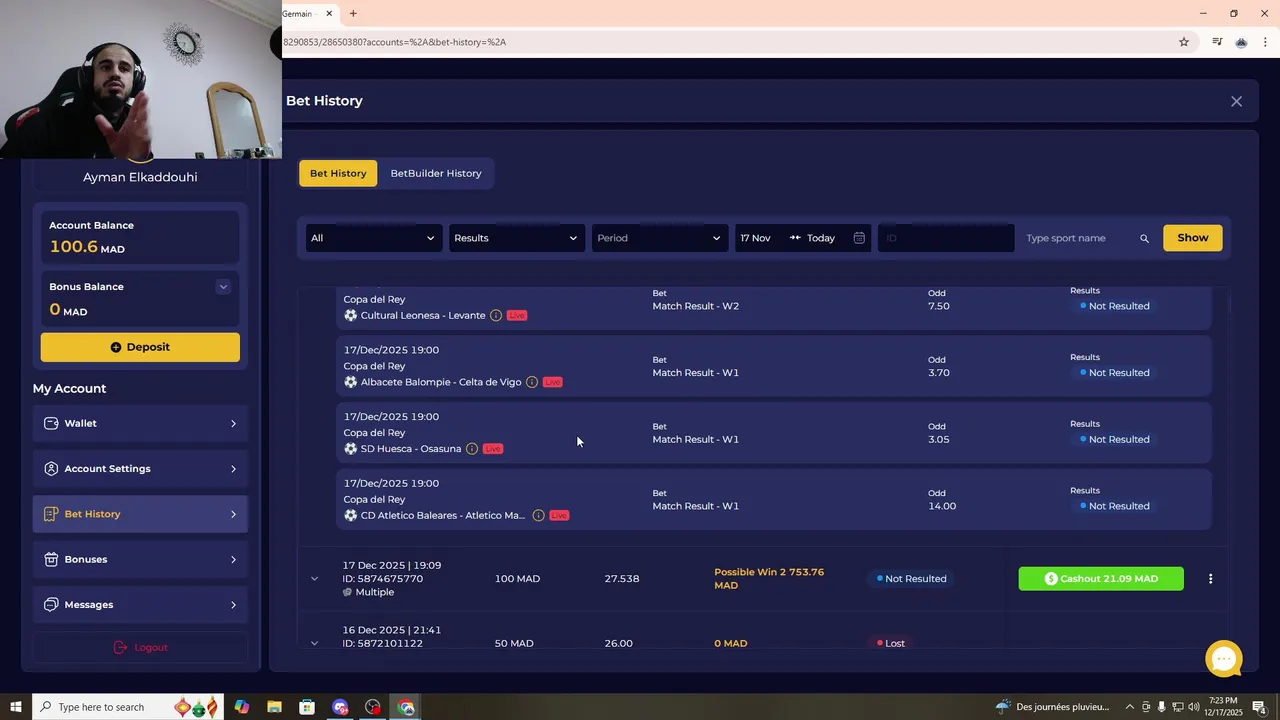Image resolution: width=1280 pixels, height=720 pixels.
Task: Click Live badge for Albacete Balompie match
Action: point(553,382)
